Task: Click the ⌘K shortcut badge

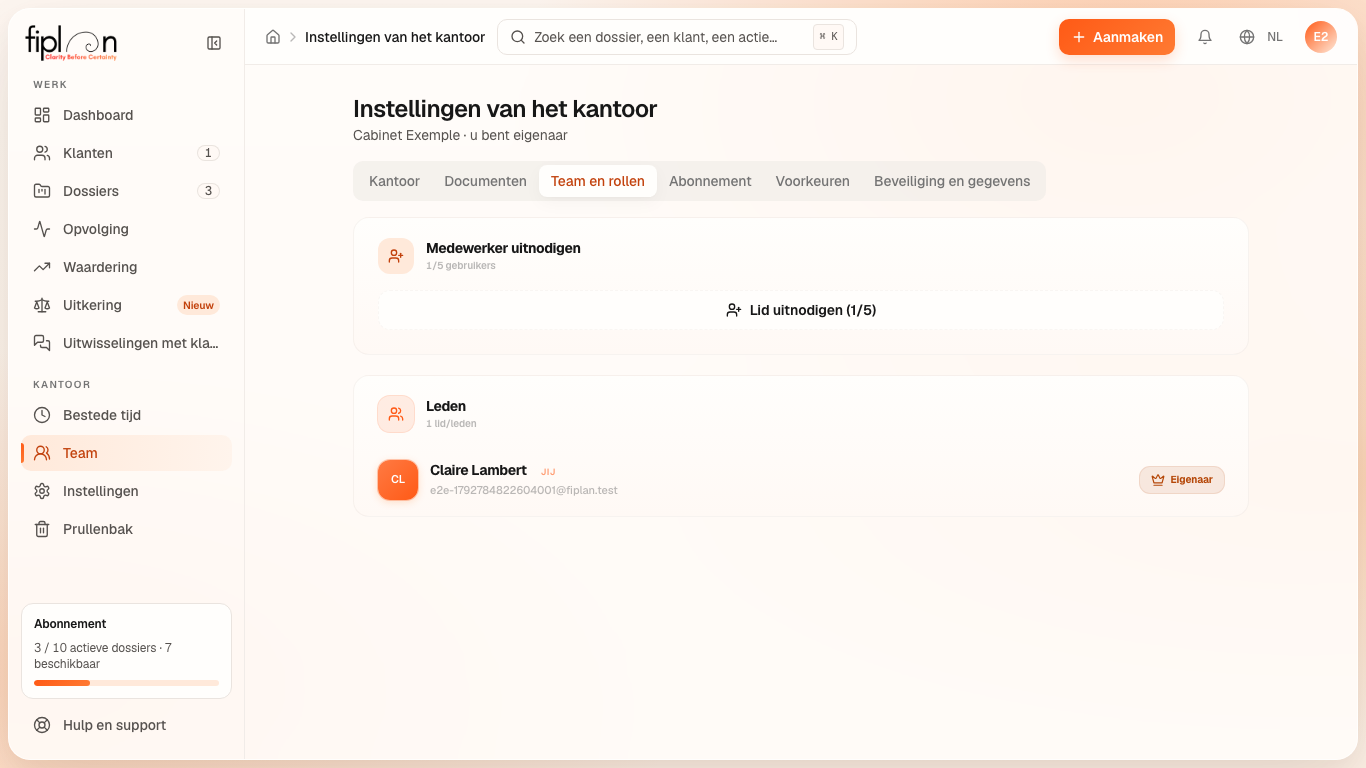Action: point(828,37)
